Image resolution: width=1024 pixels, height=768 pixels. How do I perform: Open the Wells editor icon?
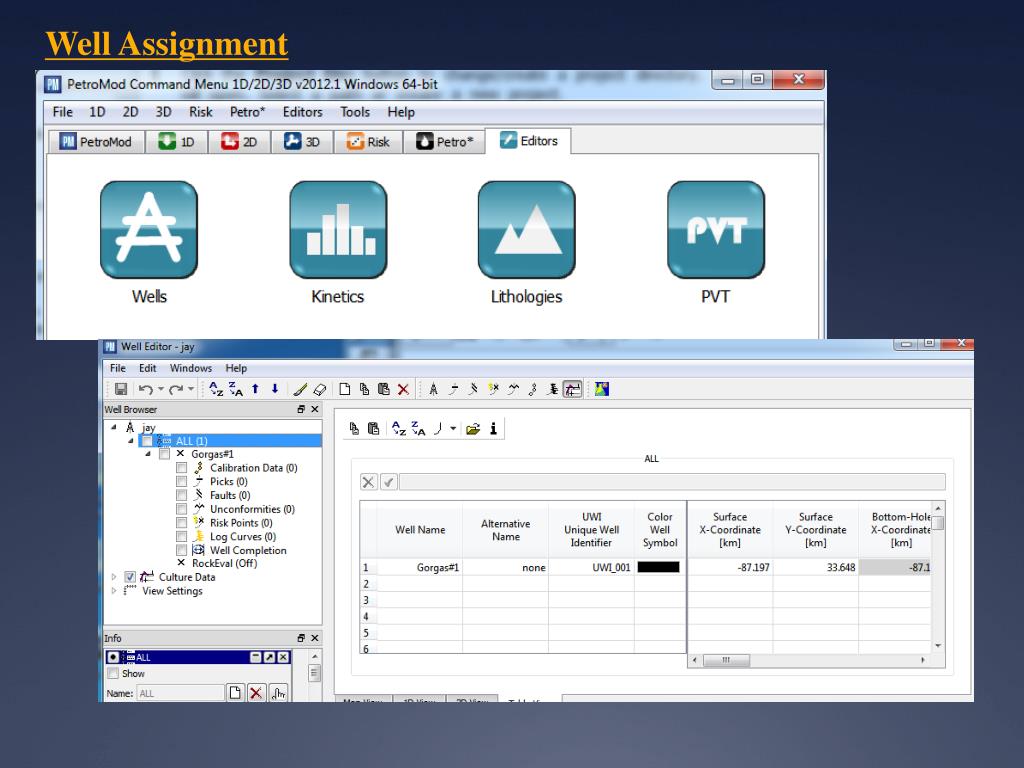149,230
